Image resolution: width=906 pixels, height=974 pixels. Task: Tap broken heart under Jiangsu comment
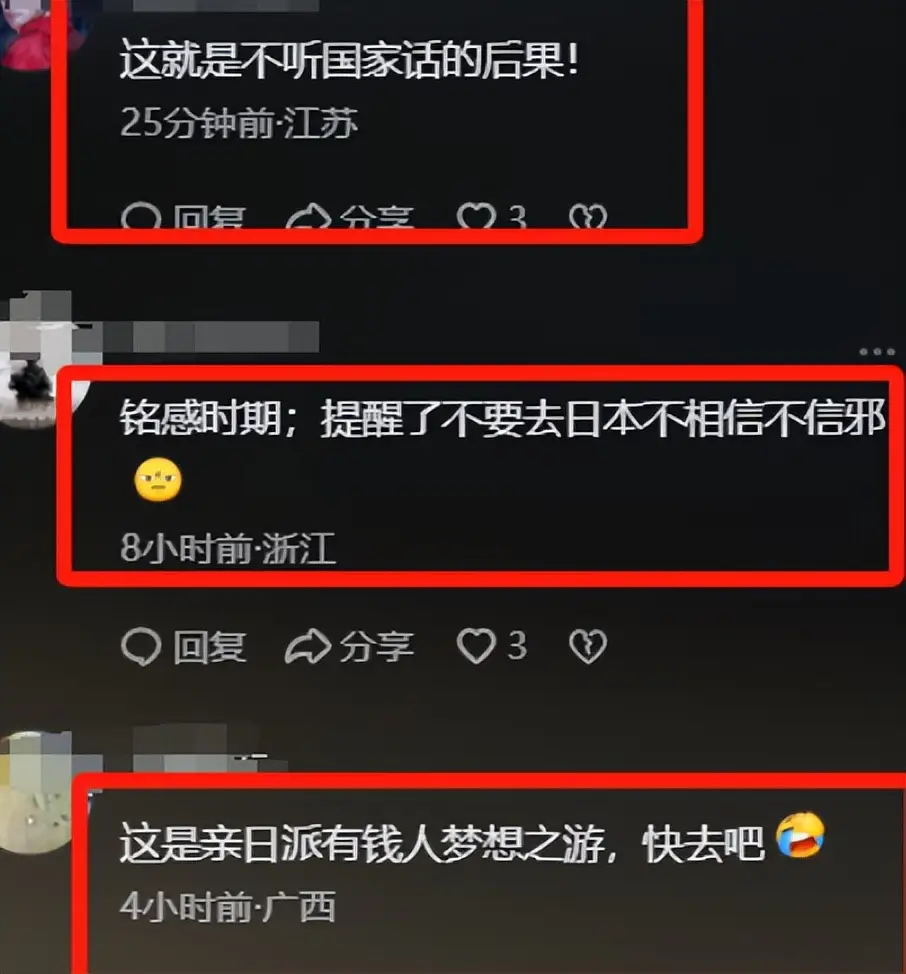[587, 217]
